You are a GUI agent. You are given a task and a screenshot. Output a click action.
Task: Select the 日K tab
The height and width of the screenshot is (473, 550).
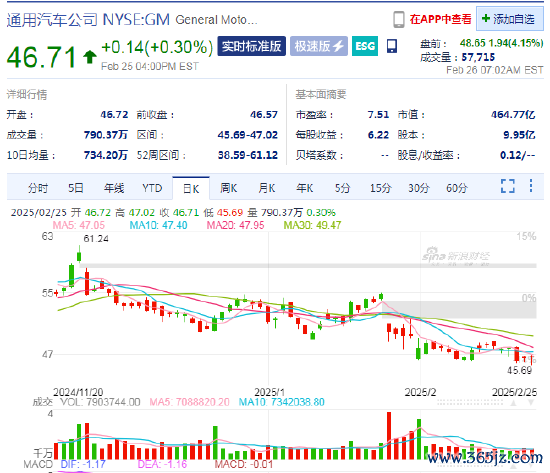(x=191, y=188)
